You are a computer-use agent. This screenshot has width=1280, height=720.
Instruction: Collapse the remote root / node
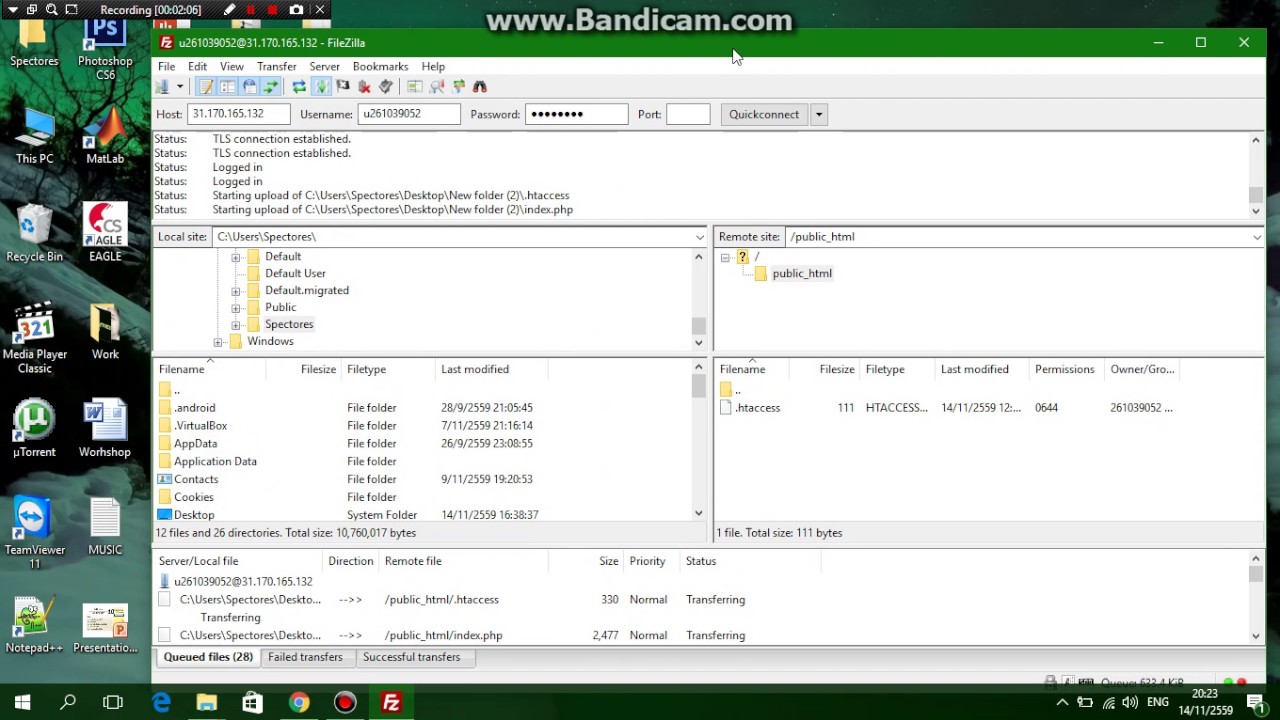(x=725, y=257)
